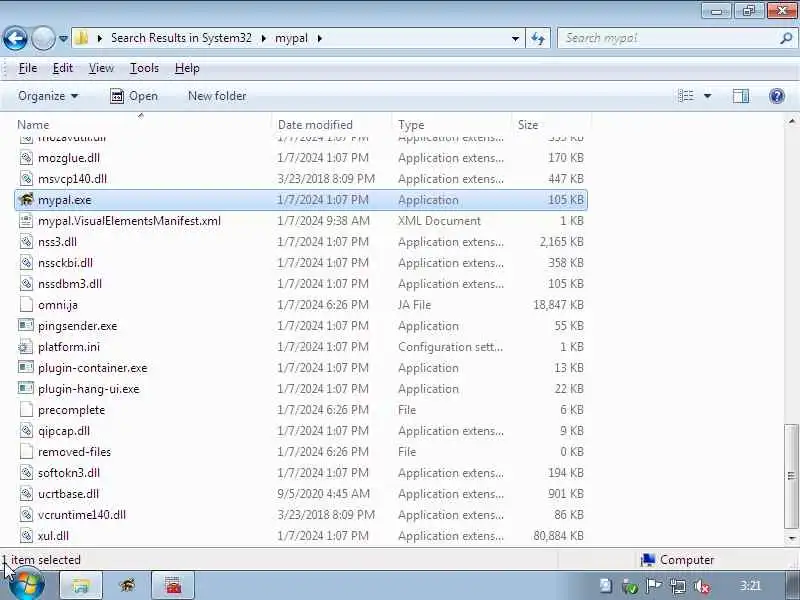This screenshot has height=600, width=800.
Task: Open the View menu
Action: click(x=101, y=68)
